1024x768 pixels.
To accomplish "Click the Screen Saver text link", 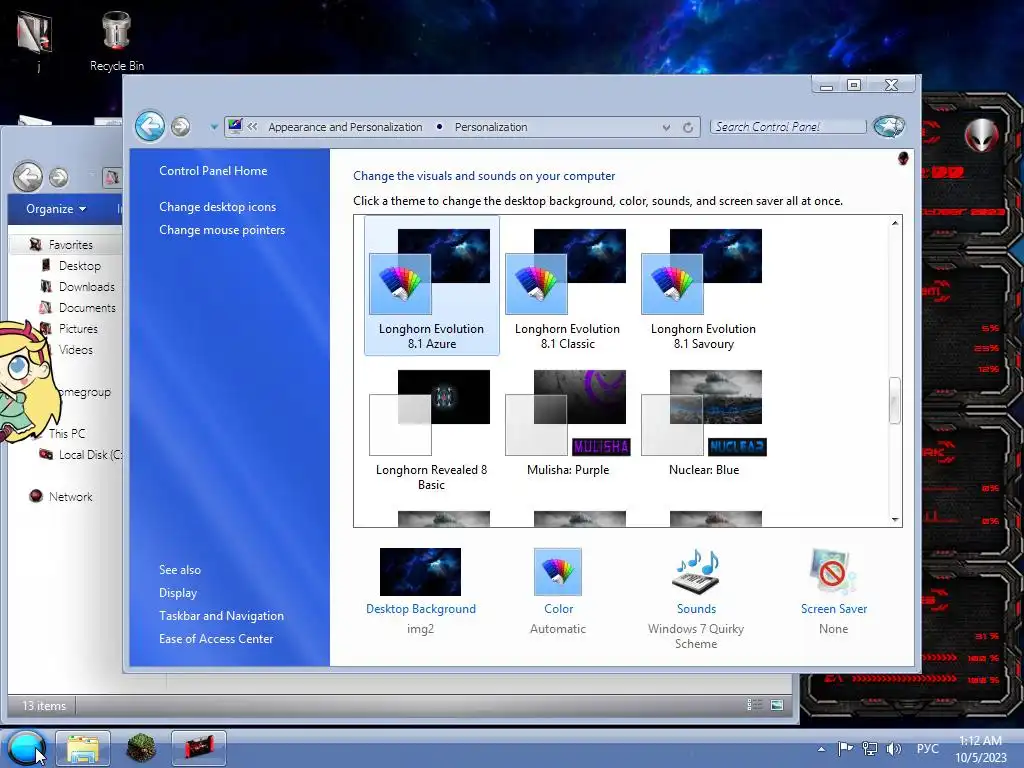I will 834,609.
